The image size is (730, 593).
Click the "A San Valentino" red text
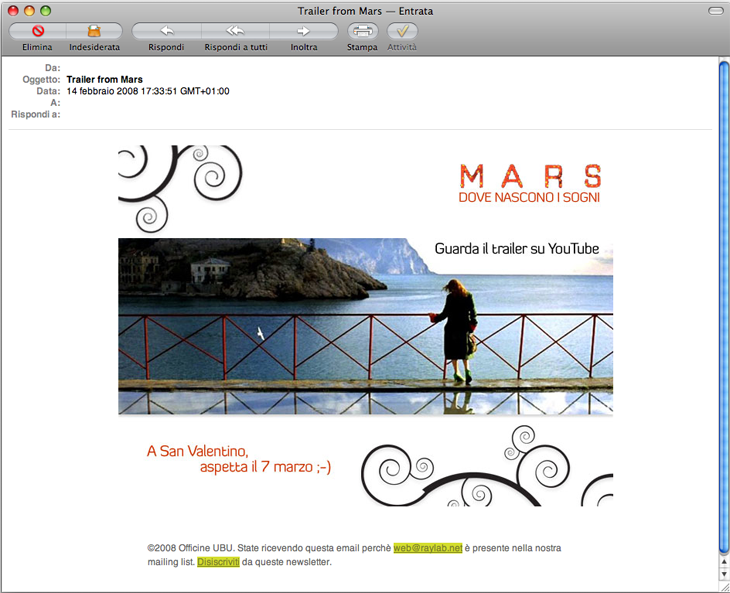(x=197, y=451)
